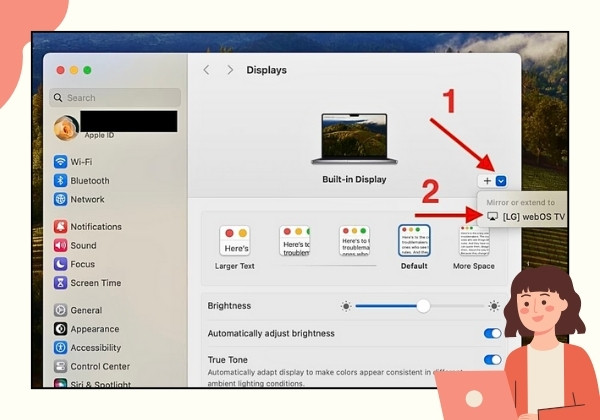Click the Apple ID profile avatar
This screenshot has width=600, height=420.
click(x=66, y=128)
